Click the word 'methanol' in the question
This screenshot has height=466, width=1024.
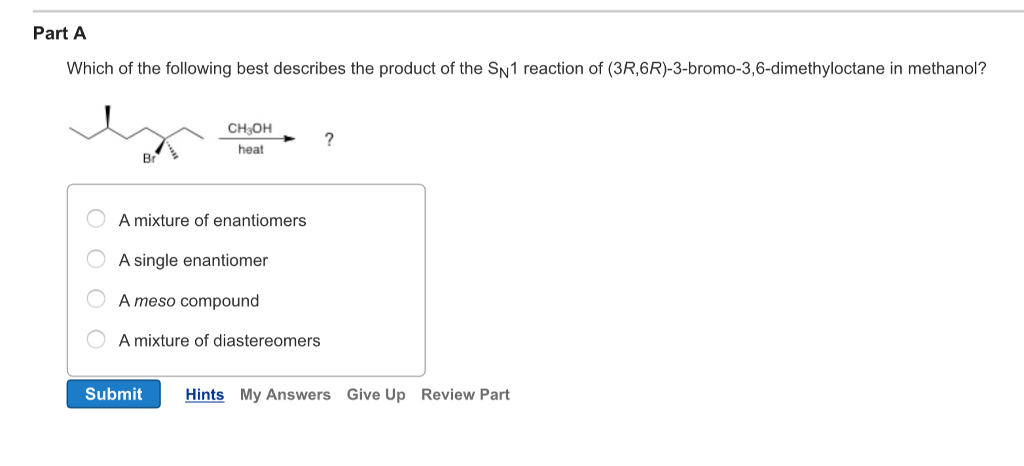pyautogui.click(x=948, y=69)
